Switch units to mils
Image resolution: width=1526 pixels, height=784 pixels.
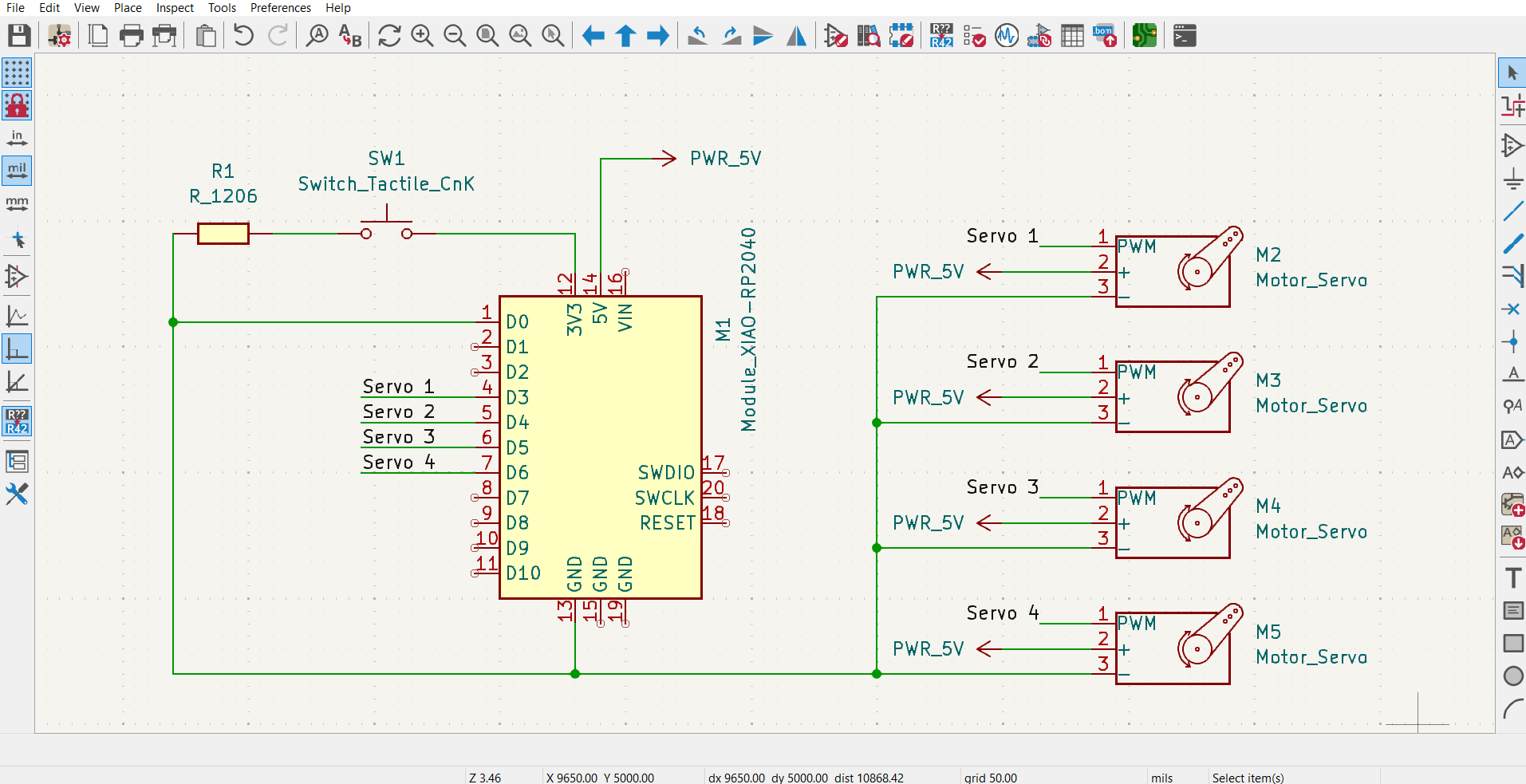(x=17, y=171)
